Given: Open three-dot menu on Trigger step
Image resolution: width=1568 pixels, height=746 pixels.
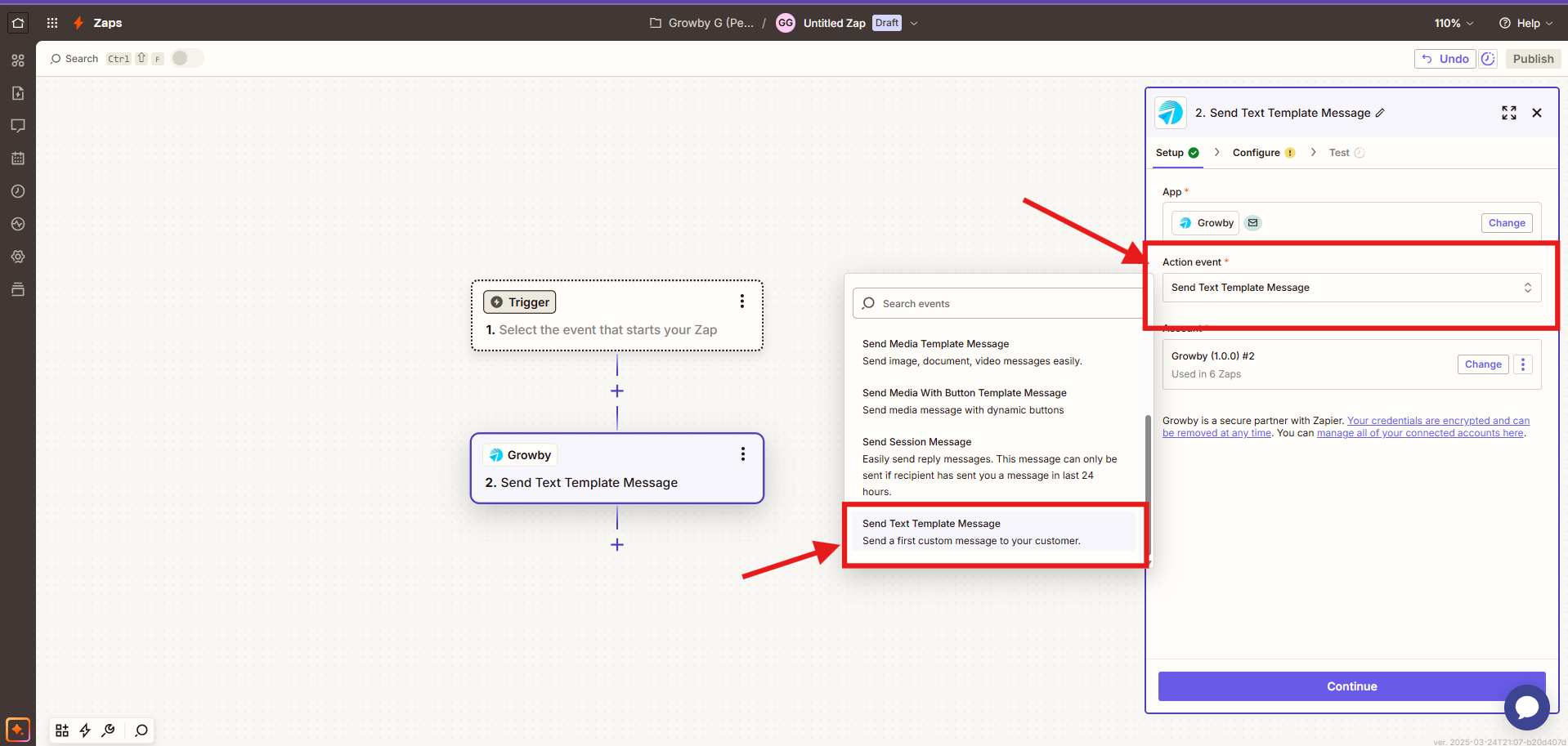Looking at the screenshot, I should (x=742, y=302).
